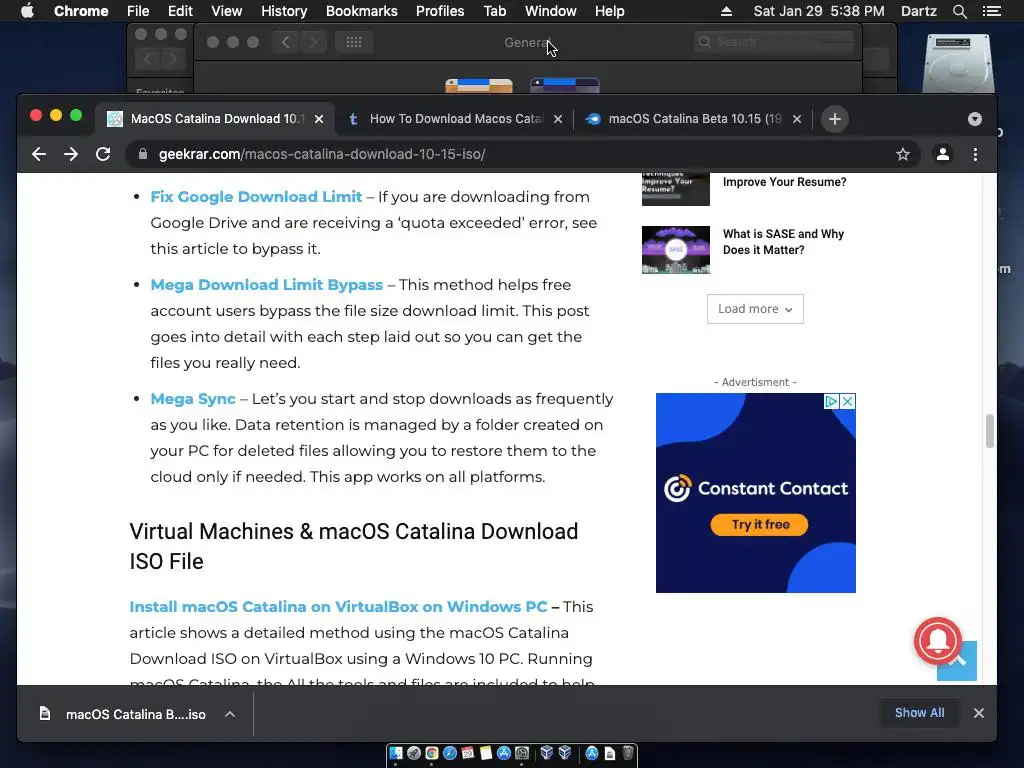Click the date and time in menu bar

[x=819, y=11]
